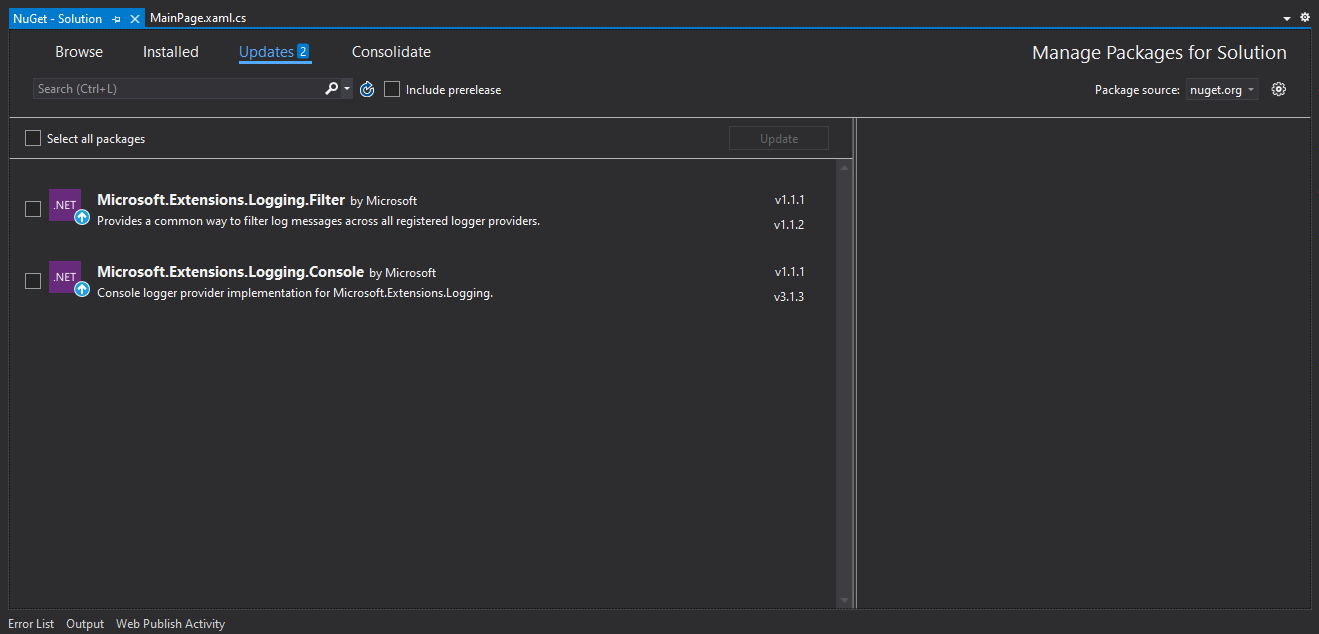Click package list scrollbar up arrow

(845, 168)
